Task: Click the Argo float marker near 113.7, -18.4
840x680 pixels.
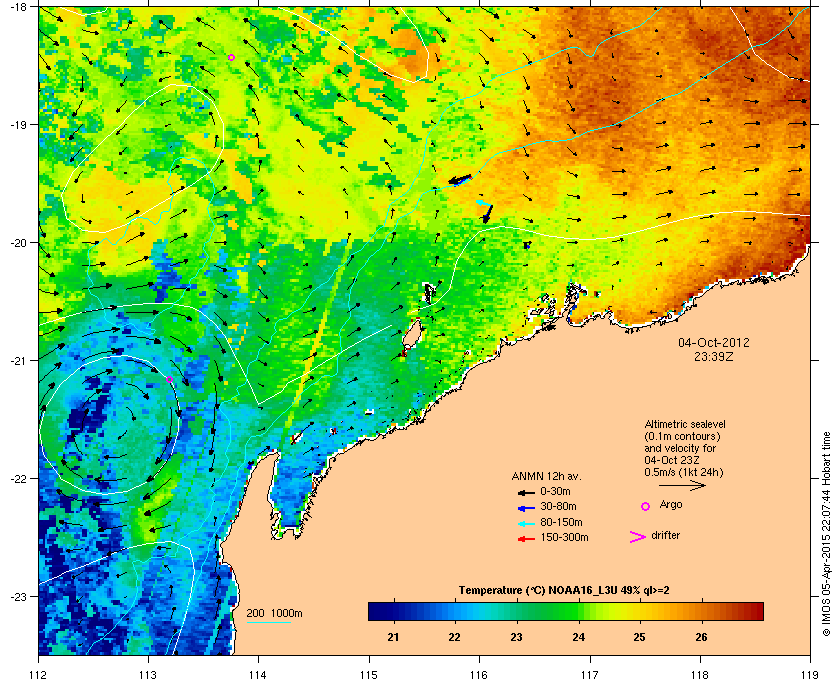Action: click(231, 57)
